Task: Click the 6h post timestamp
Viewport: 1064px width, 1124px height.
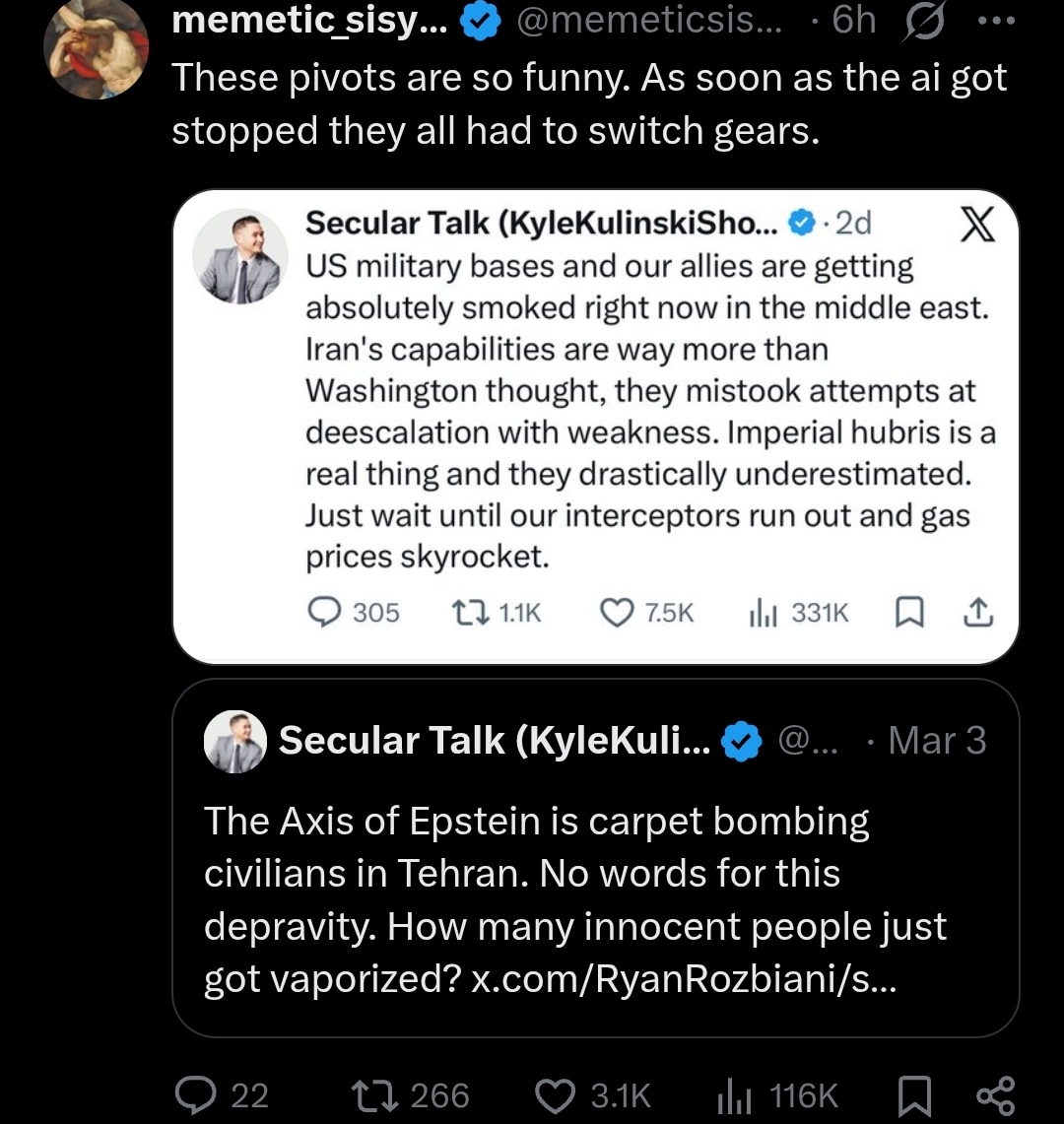Action: (x=853, y=22)
